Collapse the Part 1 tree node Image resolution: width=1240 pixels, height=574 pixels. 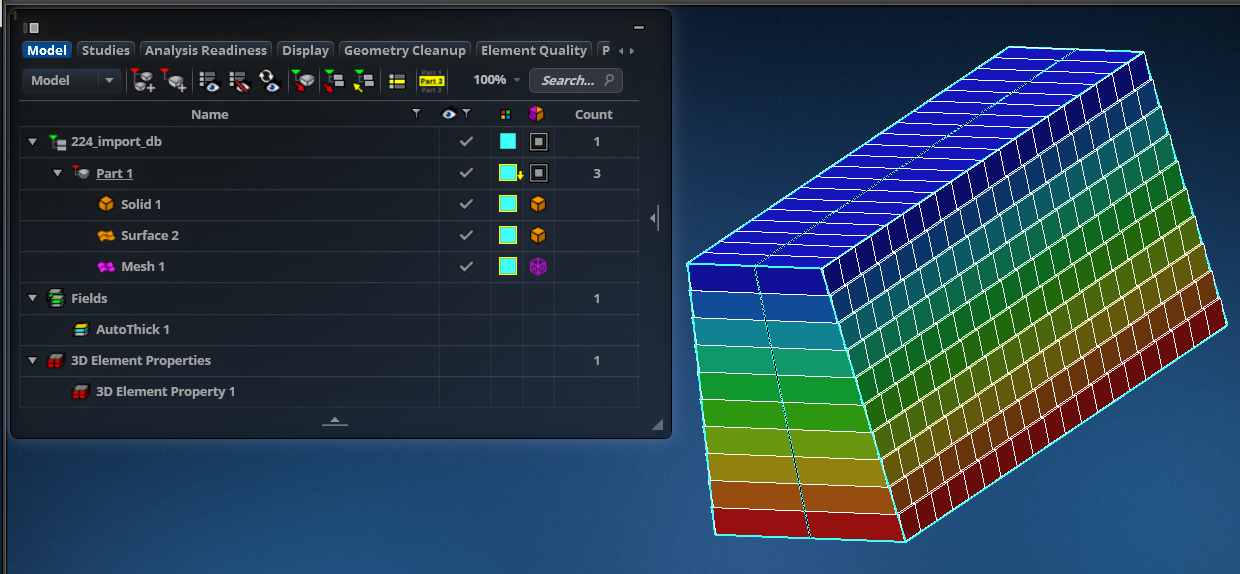coord(57,173)
